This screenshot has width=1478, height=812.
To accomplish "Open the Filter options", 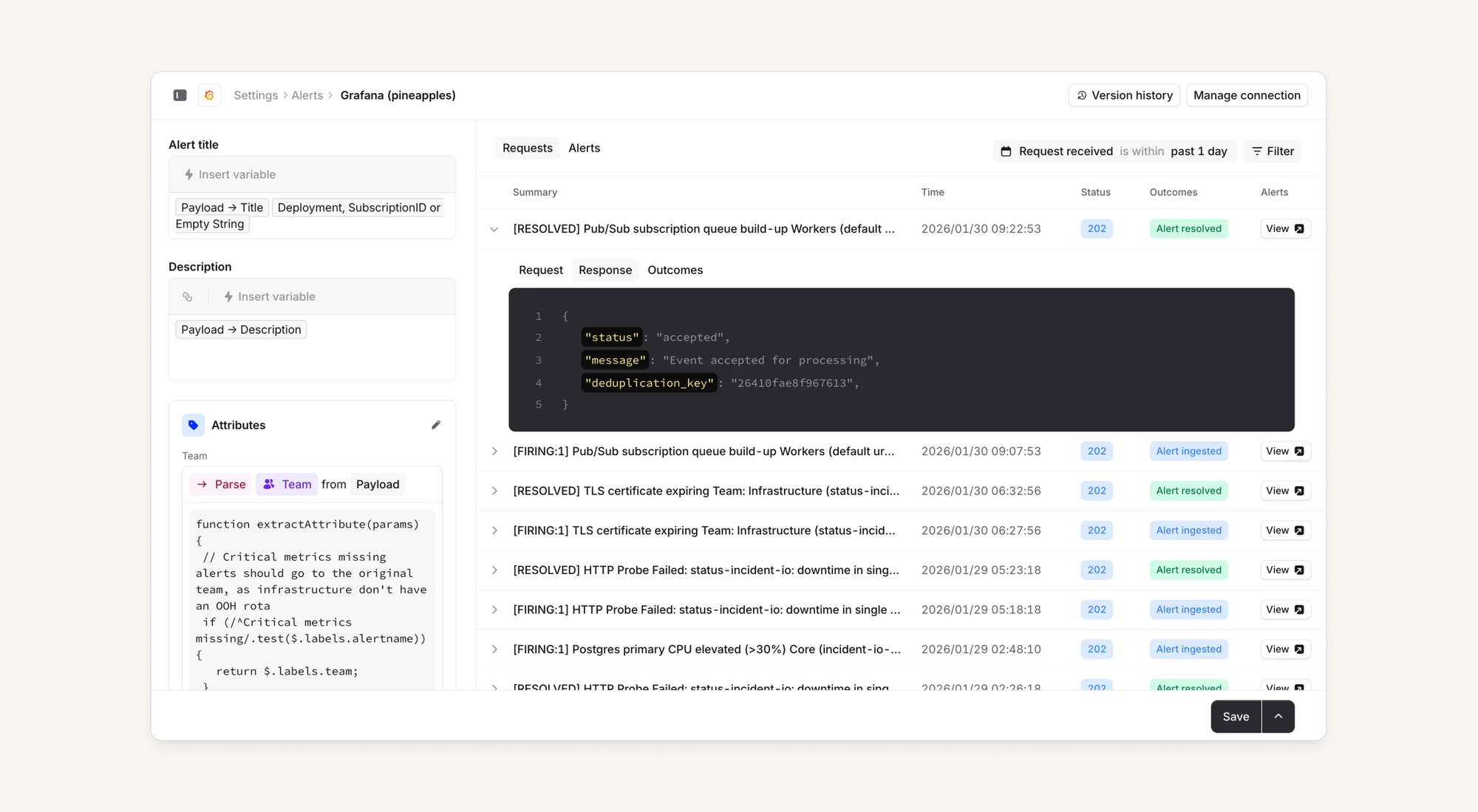I will pyautogui.click(x=1273, y=151).
